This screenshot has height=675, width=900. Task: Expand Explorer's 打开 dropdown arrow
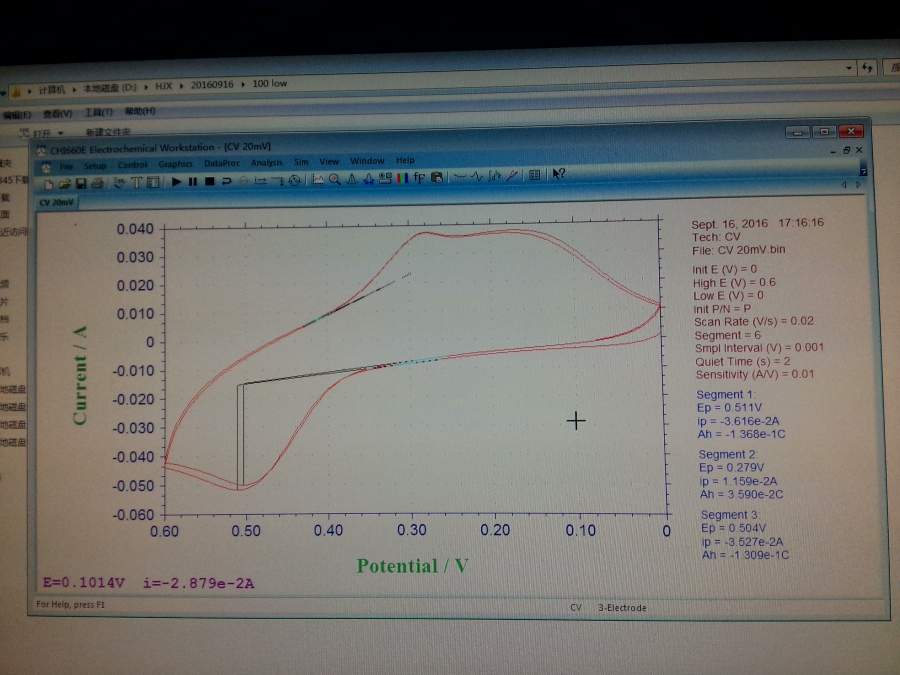coord(60,133)
